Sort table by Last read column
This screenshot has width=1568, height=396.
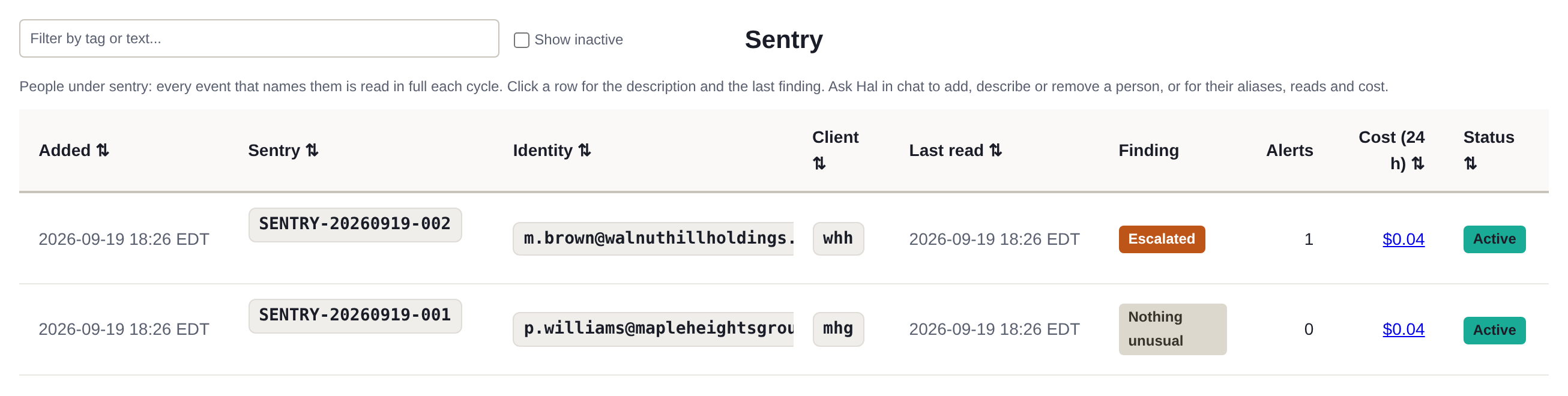tap(955, 150)
